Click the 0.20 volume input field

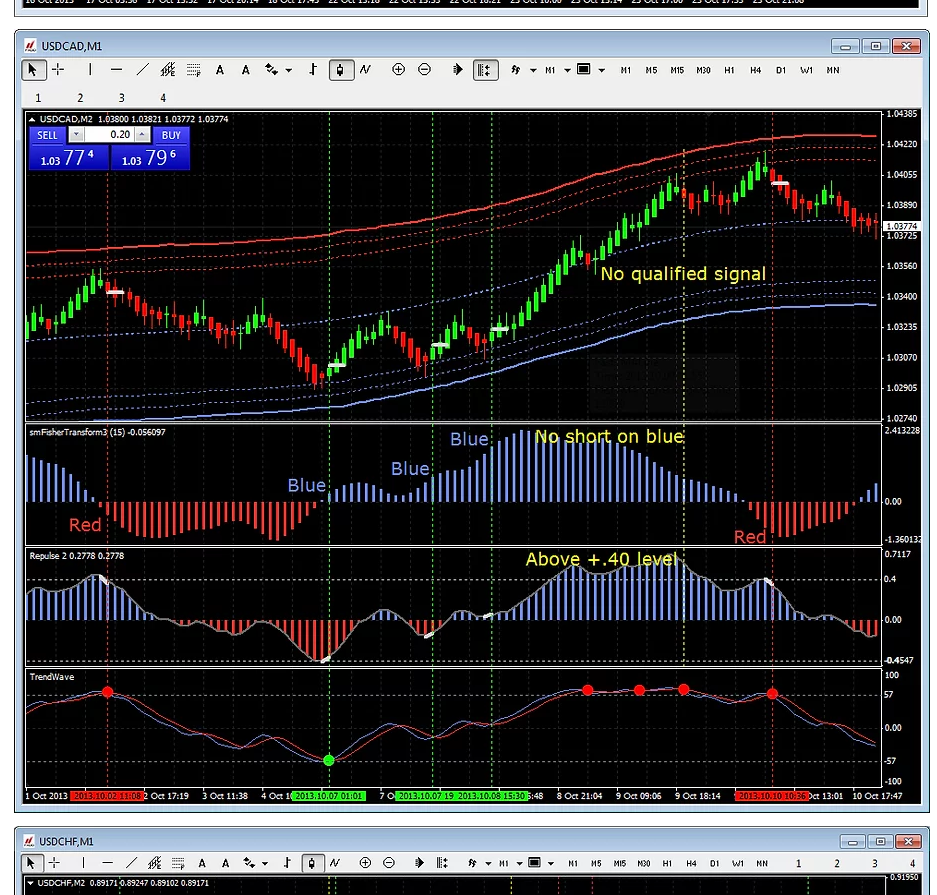(109, 134)
